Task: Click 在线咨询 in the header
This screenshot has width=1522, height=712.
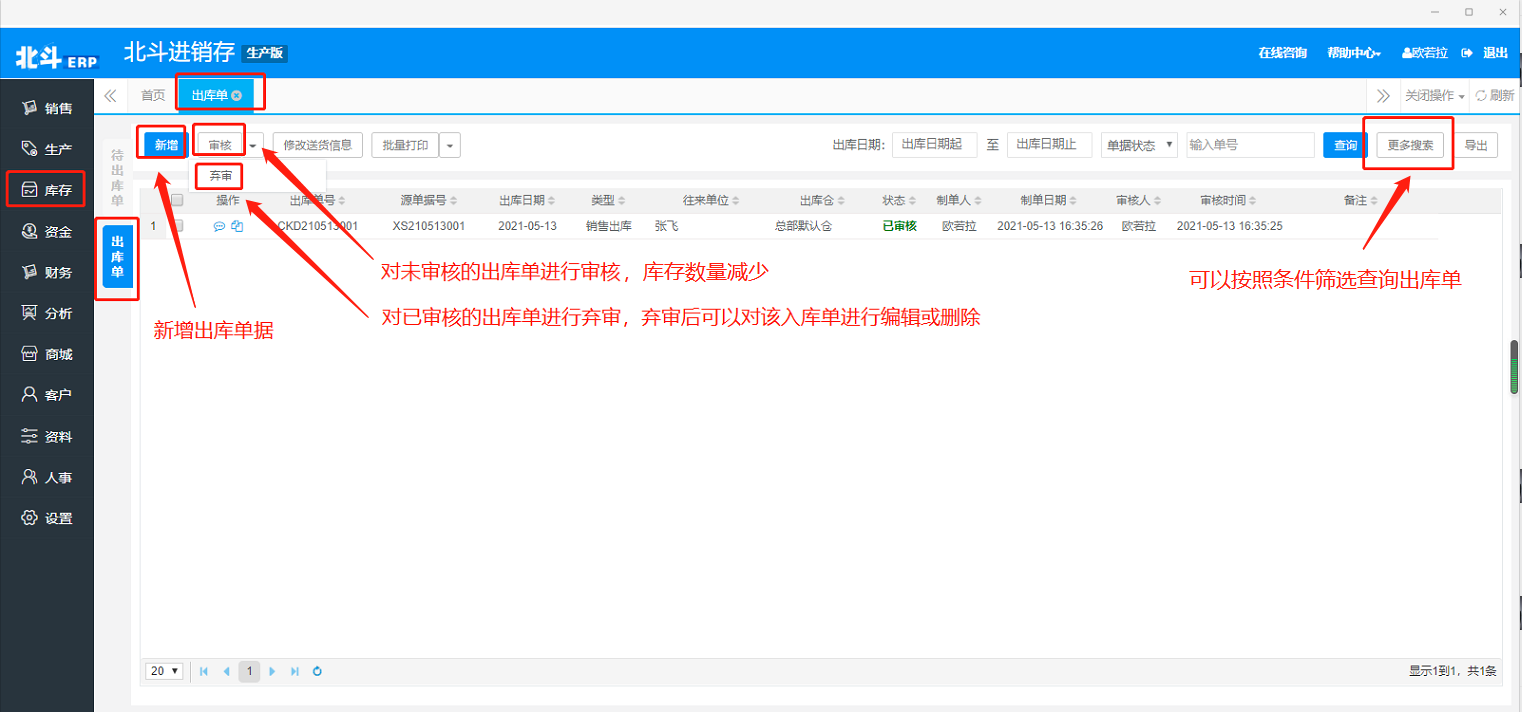Action: pos(1282,53)
